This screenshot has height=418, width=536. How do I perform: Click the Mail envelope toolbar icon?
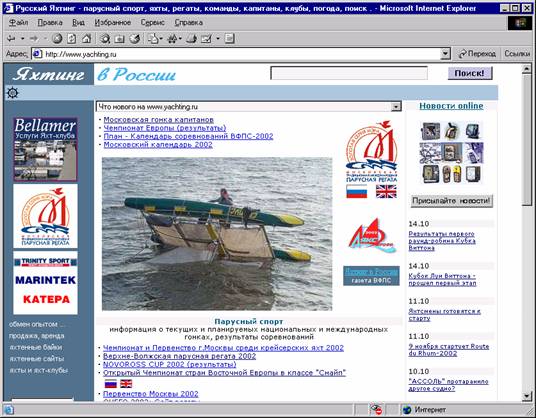pyautogui.click(x=153, y=39)
